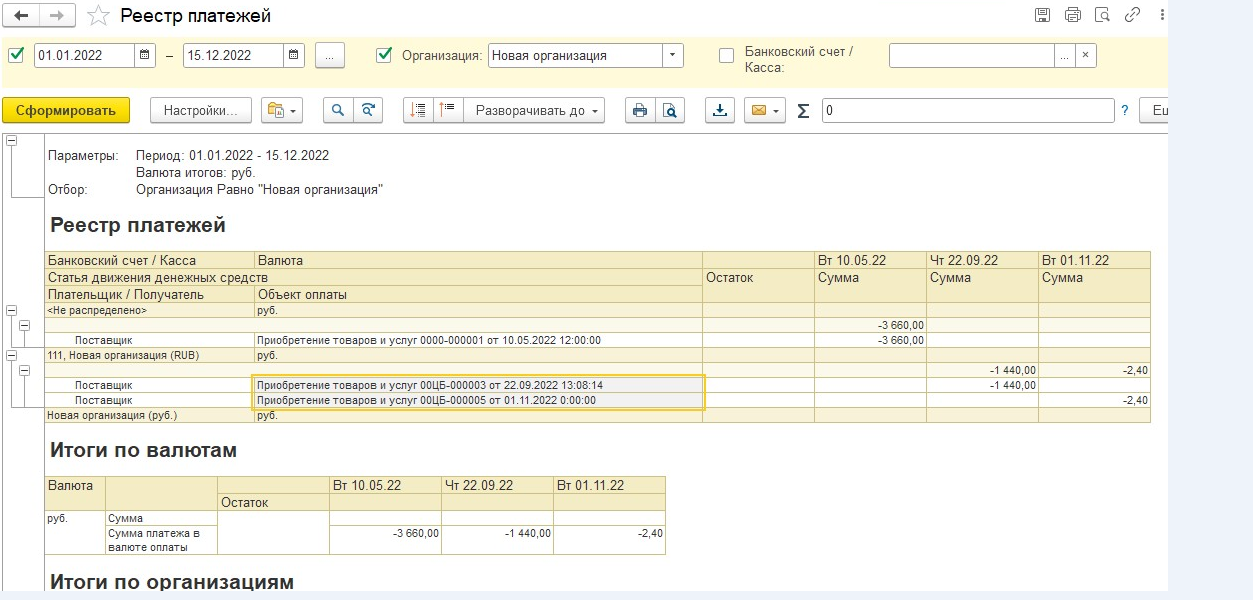The width and height of the screenshot is (1253, 600).
Task: Open the Организация dropdown list
Action: click(672, 56)
